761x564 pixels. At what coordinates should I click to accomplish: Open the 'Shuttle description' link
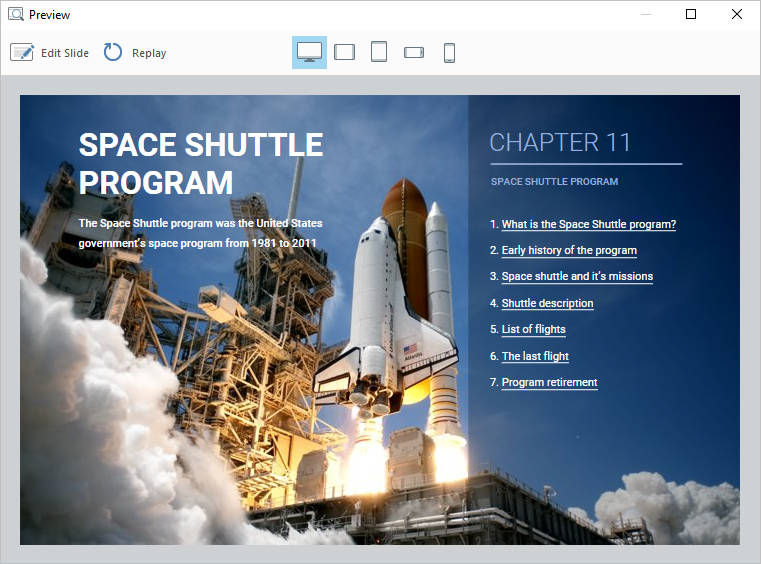(547, 303)
